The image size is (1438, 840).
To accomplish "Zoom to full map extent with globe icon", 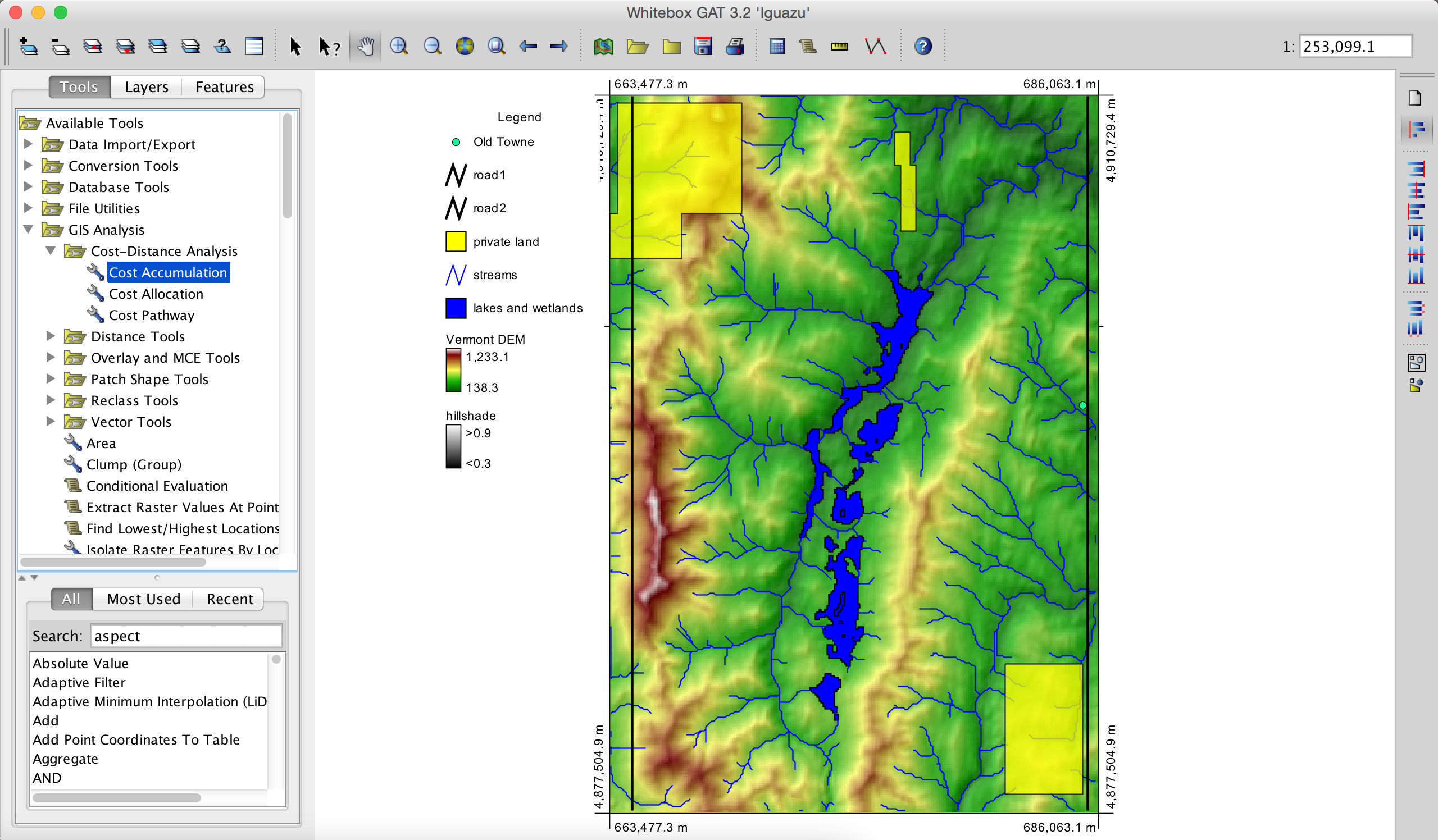I will pyautogui.click(x=466, y=46).
